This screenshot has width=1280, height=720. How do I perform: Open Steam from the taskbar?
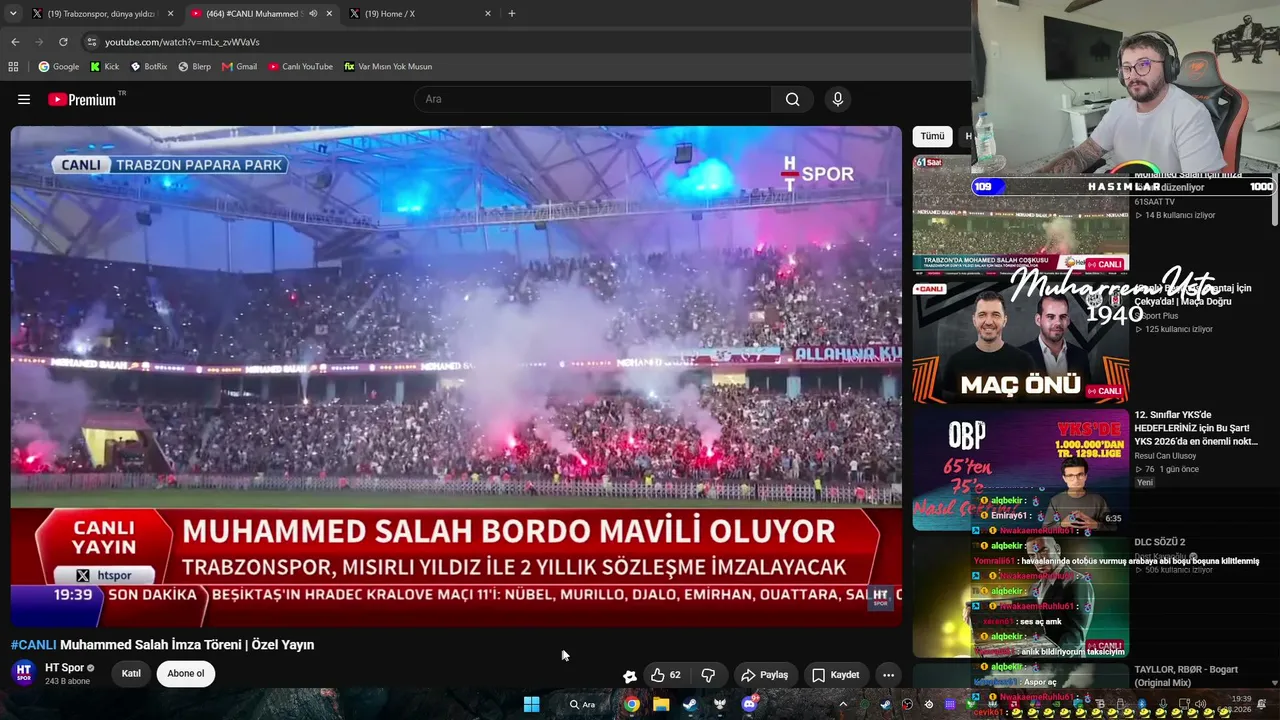pos(690,704)
